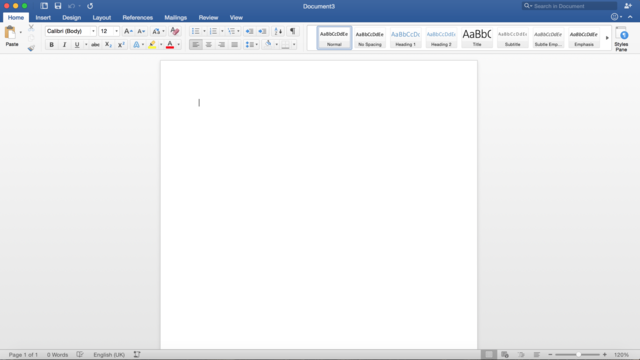Open the Mailings tab
This screenshot has height=360, width=640.
coord(176,18)
